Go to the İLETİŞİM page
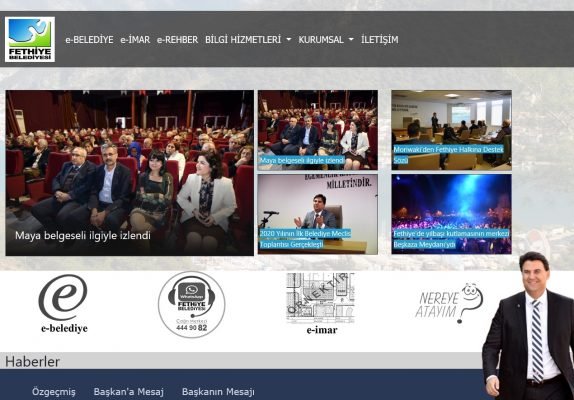 tap(380, 40)
